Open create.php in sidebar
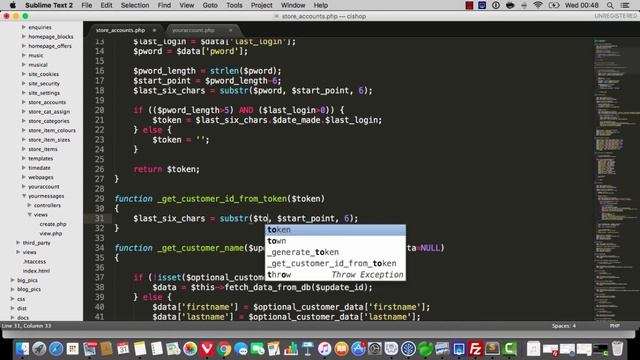Image resolution: width=640 pixels, height=360 pixels. pyautogui.click(x=53, y=224)
